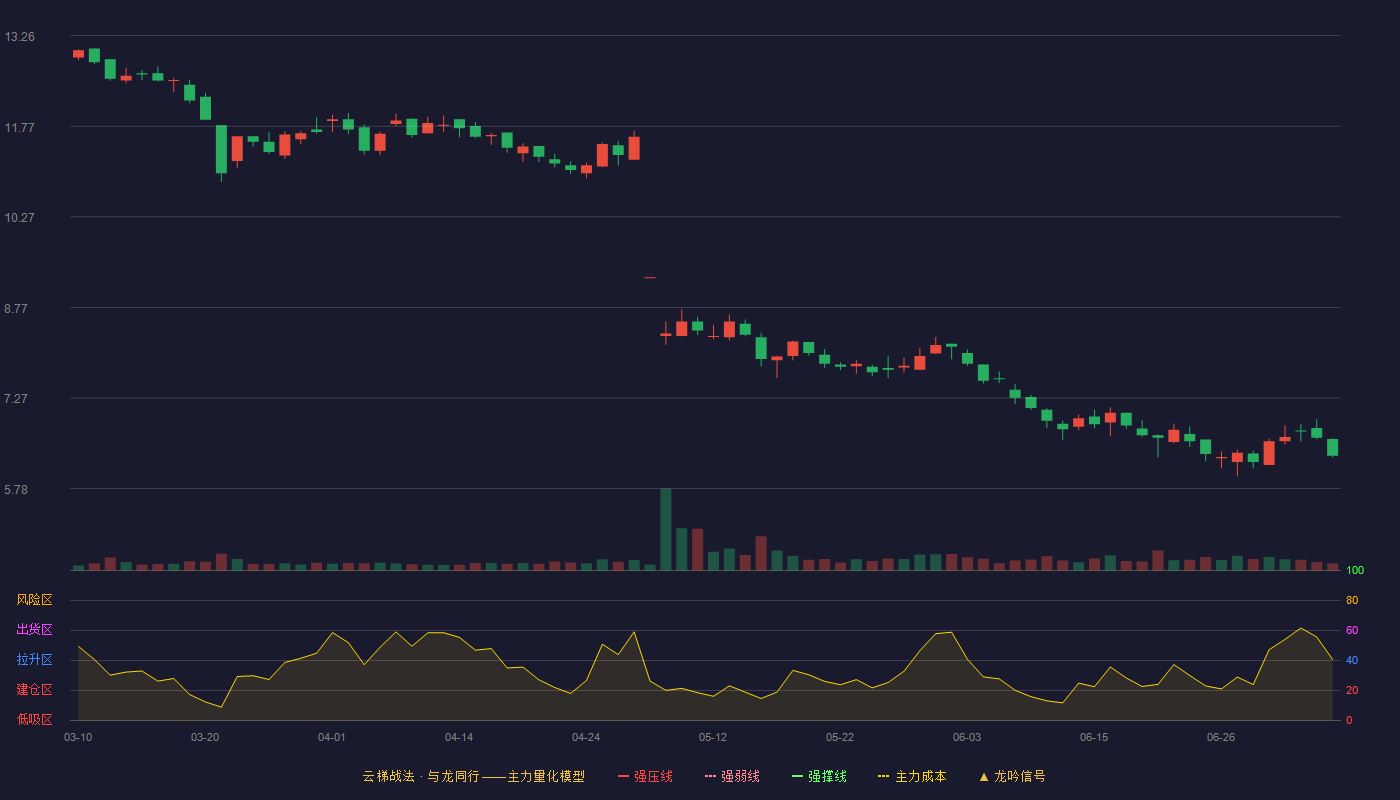Screen dimensions: 1400x800
Task: Toggle the 强压线 legend item
Action: point(645,776)
